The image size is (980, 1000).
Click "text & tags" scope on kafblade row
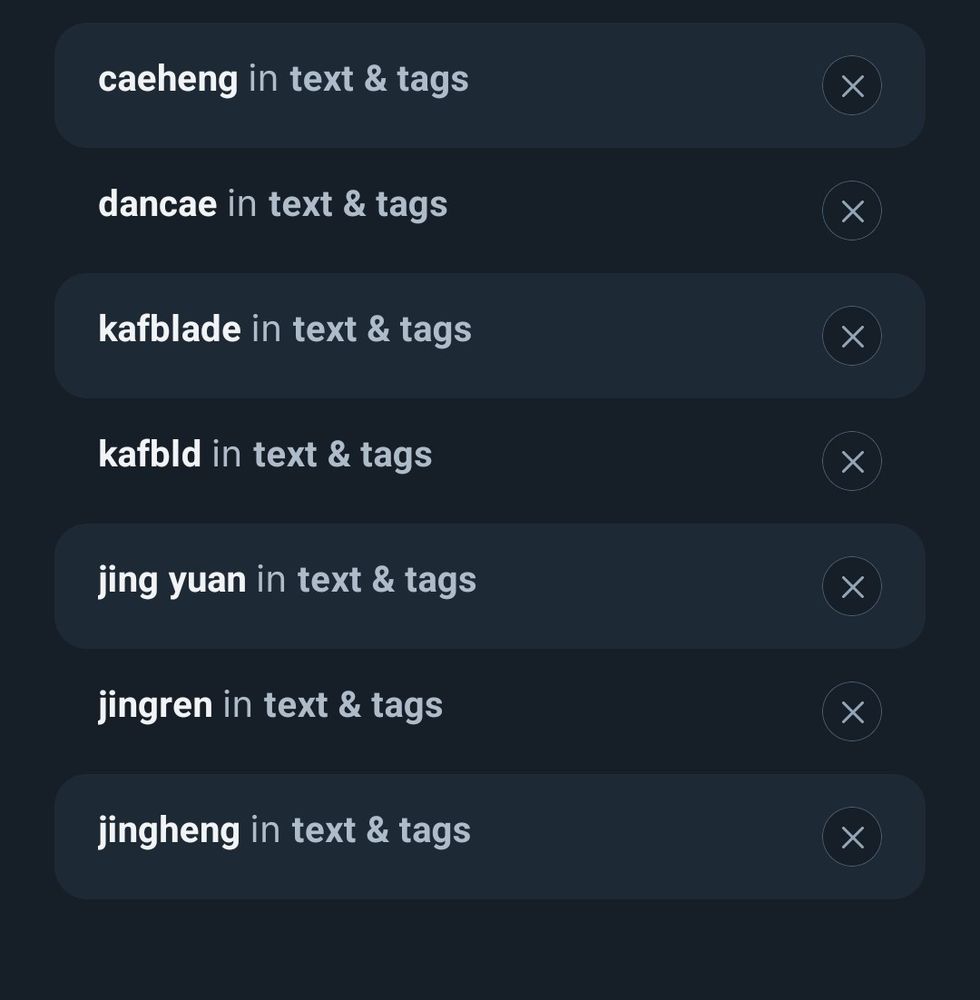point(383,330)
